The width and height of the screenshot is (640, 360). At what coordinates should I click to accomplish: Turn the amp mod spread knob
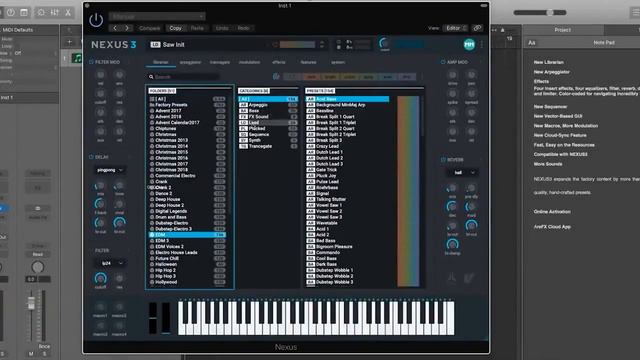click(x=471, y=94)
